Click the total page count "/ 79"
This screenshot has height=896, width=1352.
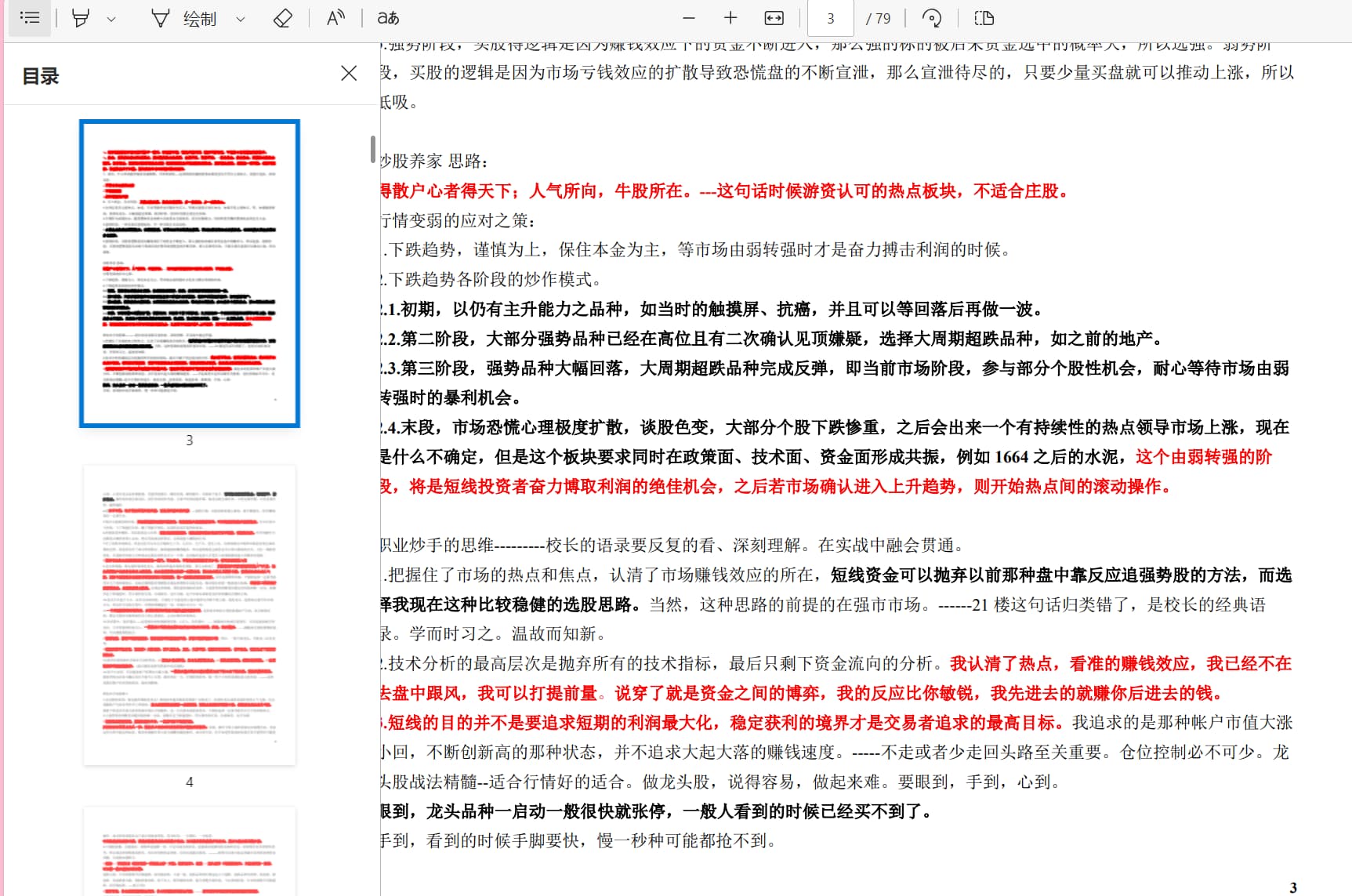pyautogui.click(x=878, y=18)
